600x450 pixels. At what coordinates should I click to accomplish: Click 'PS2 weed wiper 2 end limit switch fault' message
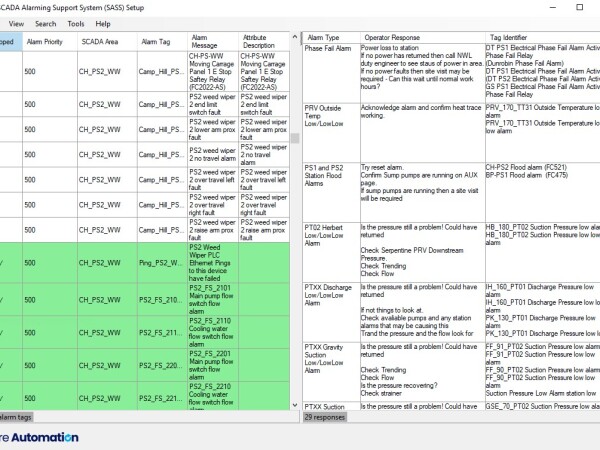(x=213, y=104)
